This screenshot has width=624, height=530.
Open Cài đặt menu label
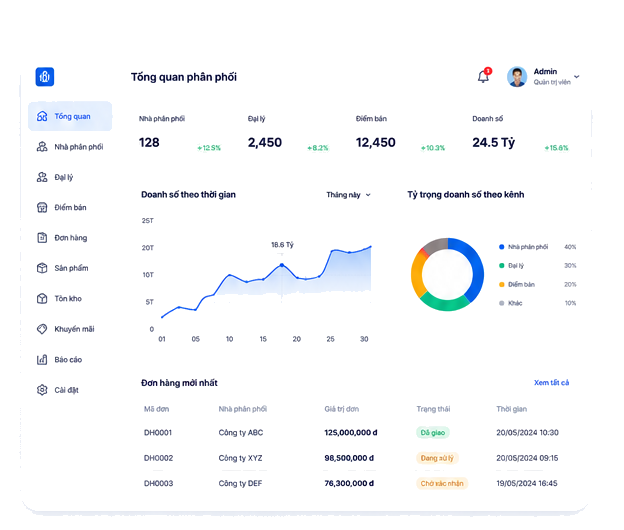tap(66, 390)
